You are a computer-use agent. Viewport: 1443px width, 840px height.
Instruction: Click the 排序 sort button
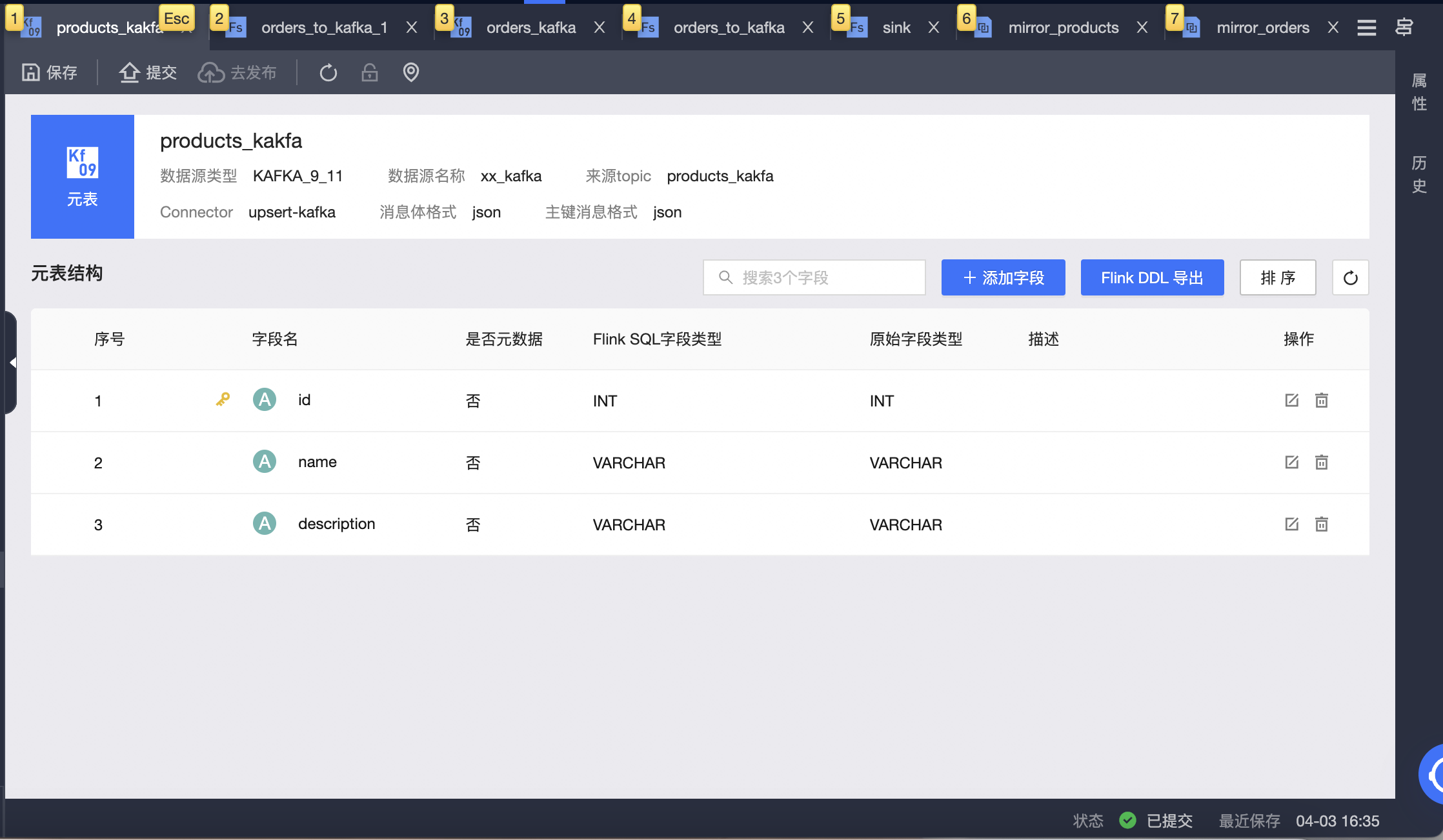point(1278,277)
